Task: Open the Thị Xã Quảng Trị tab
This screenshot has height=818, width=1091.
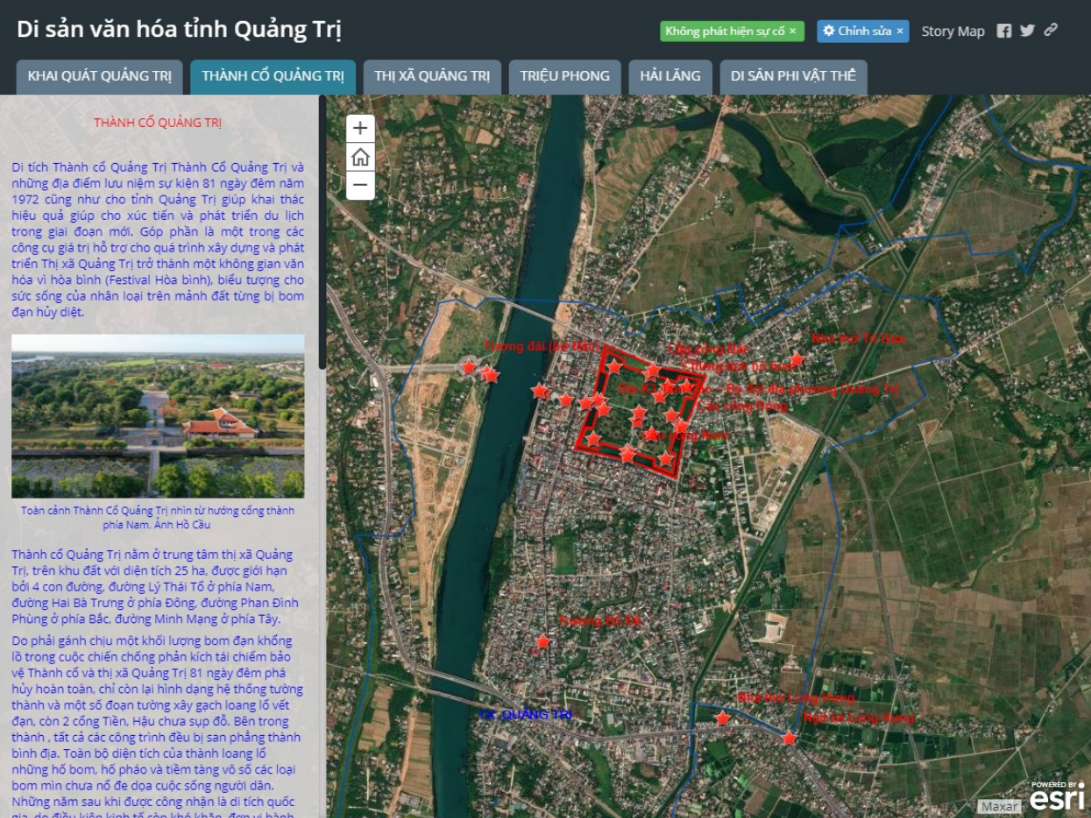Action: click(x=432, y=77)
